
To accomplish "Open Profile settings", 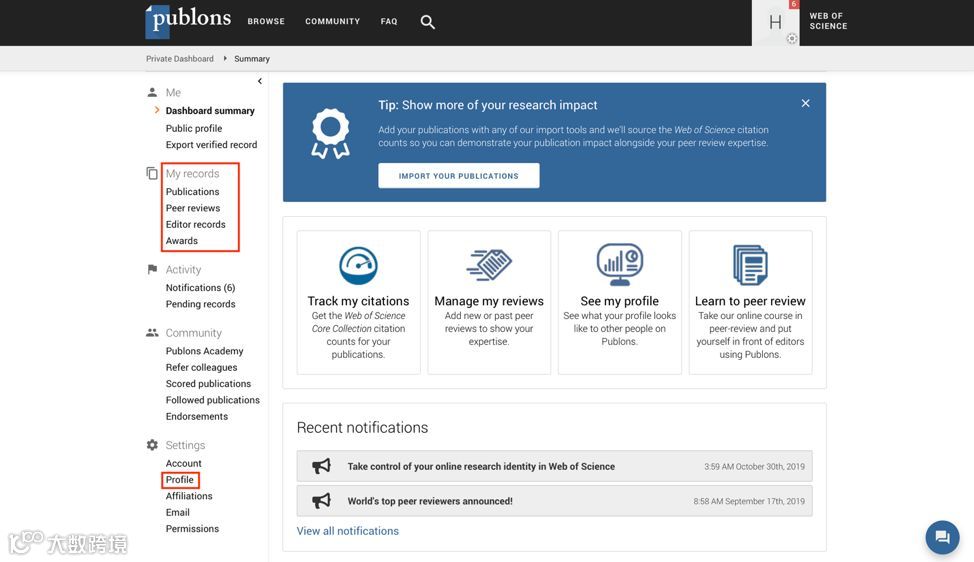I will point(180,479).
